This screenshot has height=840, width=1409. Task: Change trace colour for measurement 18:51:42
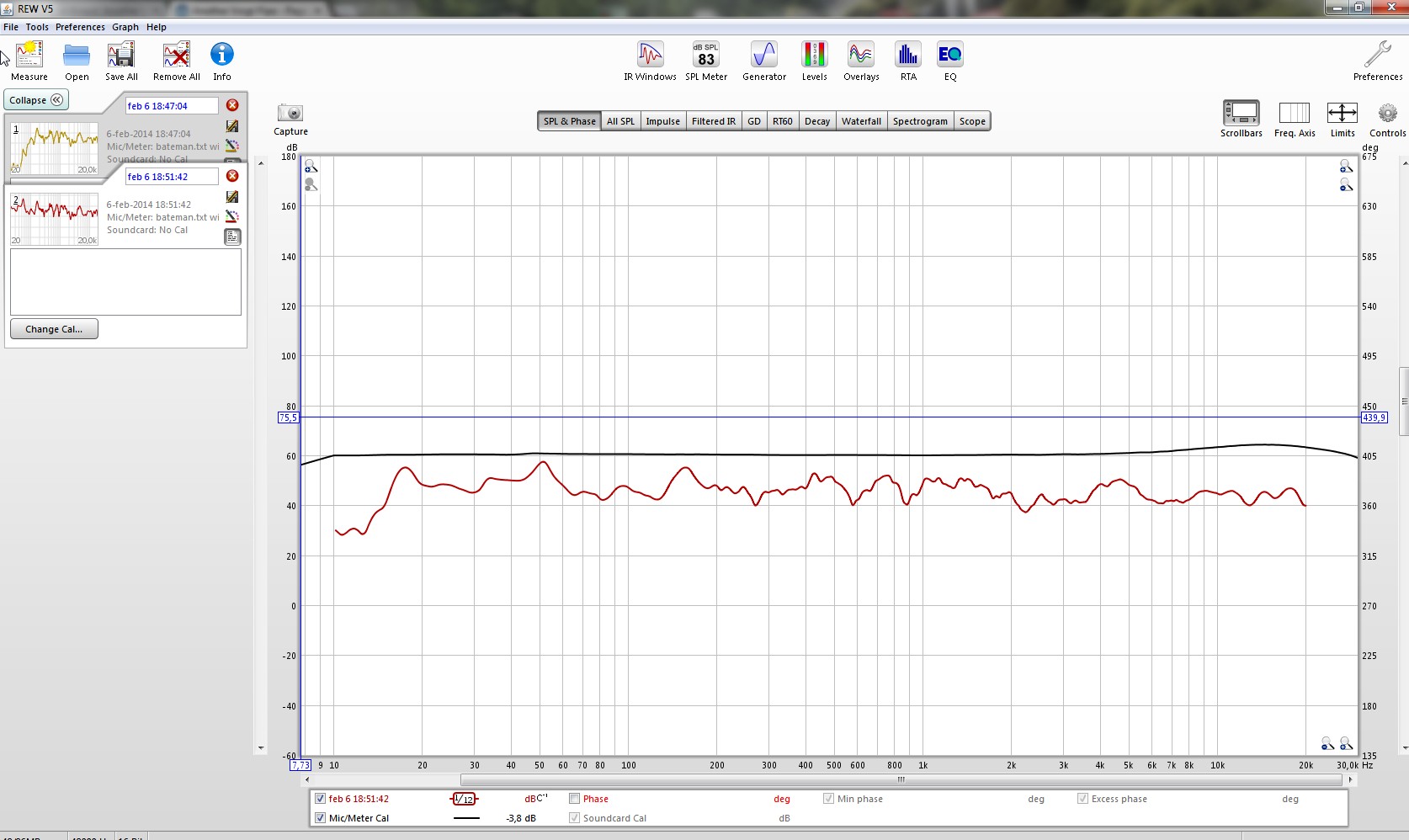[232, 216]
